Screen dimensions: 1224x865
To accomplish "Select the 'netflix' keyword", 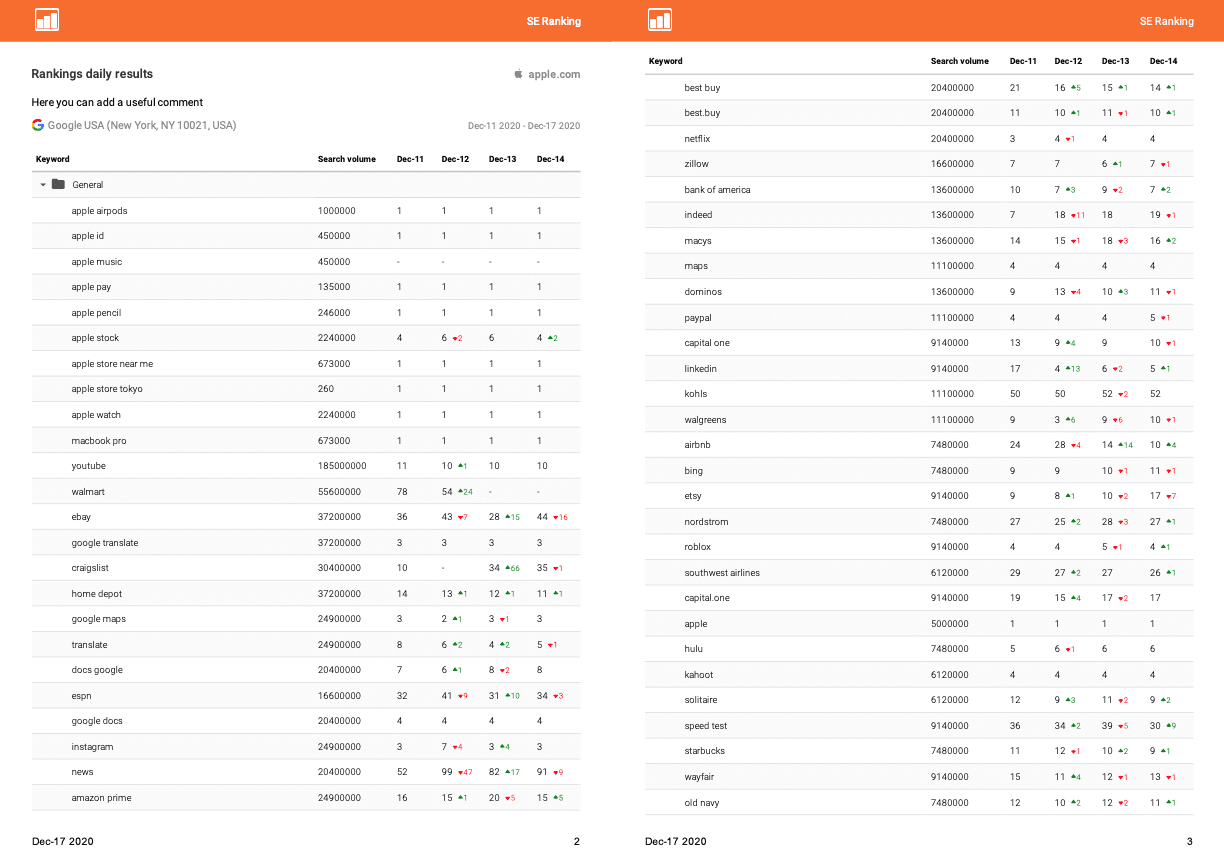I will point(698,139).
